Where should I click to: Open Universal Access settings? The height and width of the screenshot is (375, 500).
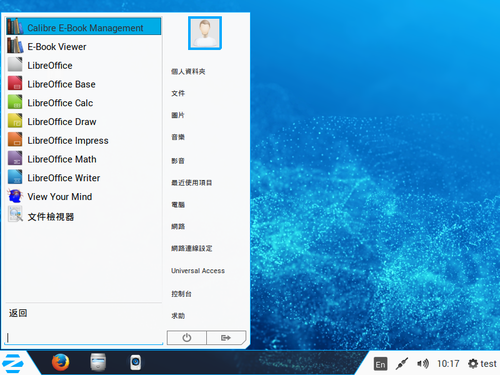click(198, 271)
